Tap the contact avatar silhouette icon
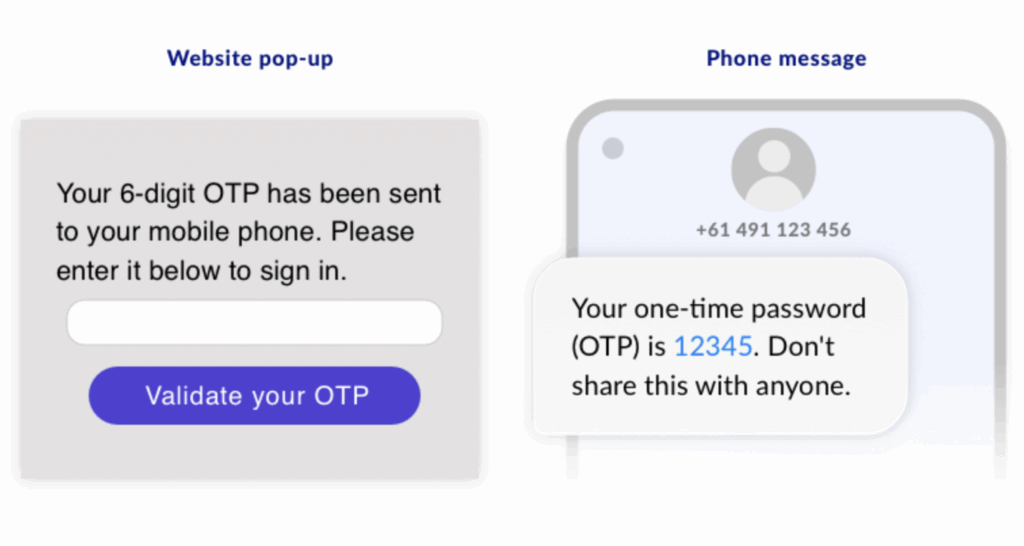 [773, 170]
